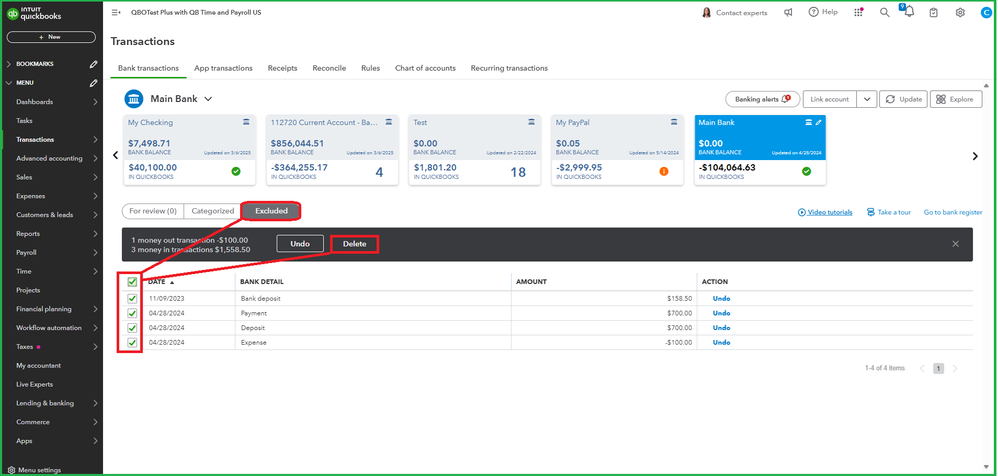Go to previous page arrow

click(921, 368)
